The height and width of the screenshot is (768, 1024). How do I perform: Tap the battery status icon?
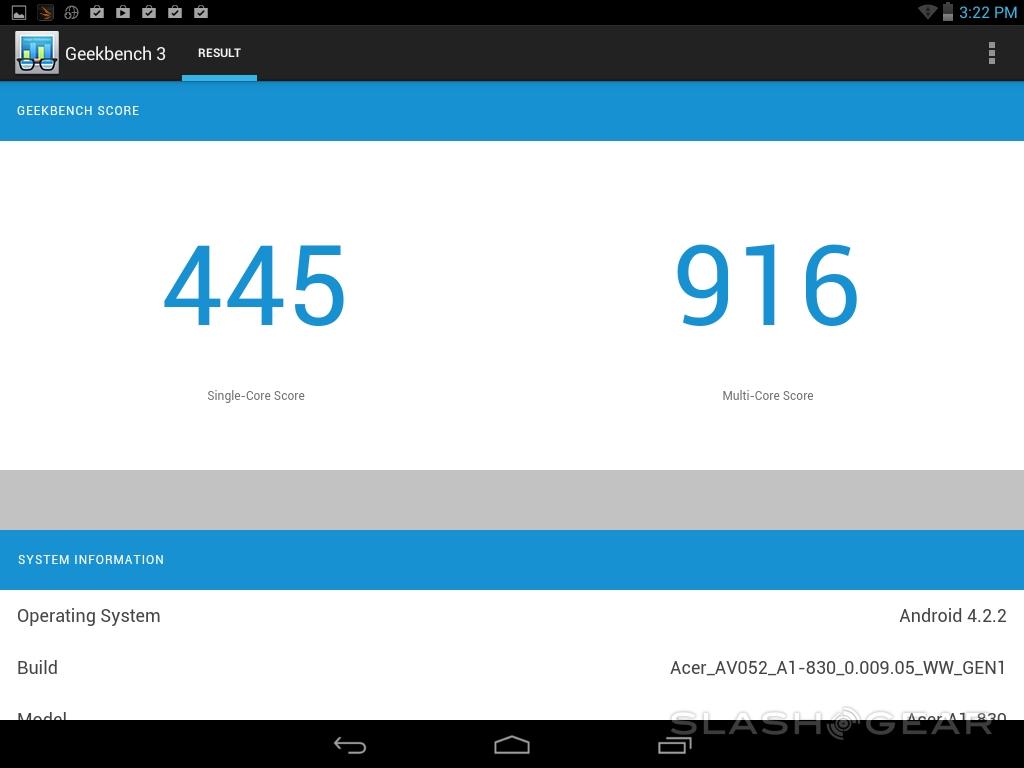[x=947, y=12]
